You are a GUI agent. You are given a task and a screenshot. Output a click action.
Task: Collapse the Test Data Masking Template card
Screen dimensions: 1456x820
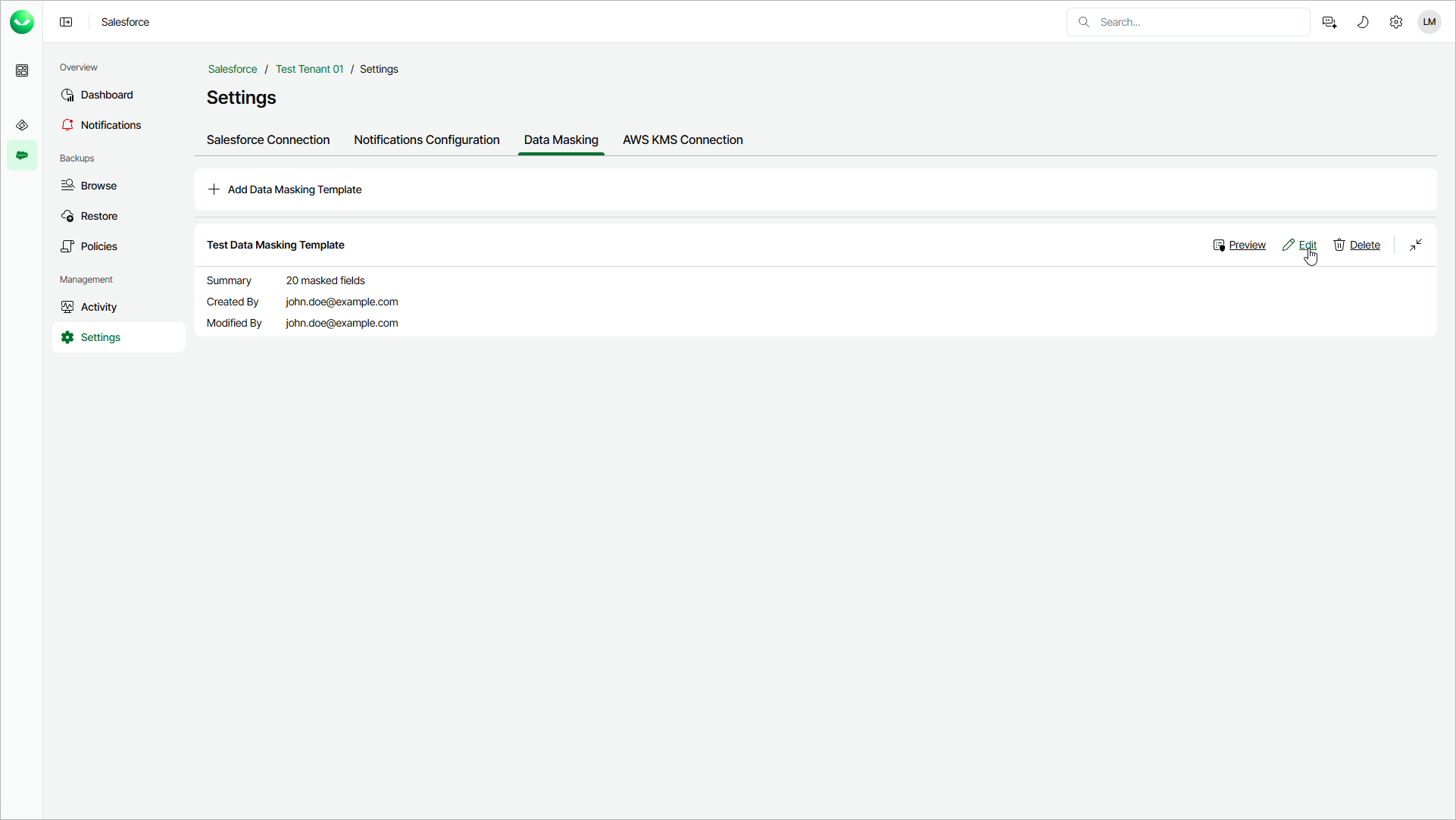(x=1415, y=245)
